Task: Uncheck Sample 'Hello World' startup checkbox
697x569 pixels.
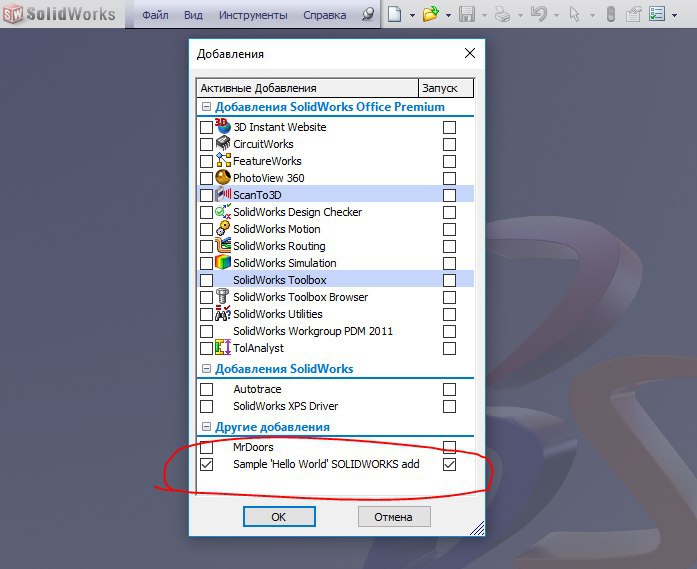Action: click(449, 465)
